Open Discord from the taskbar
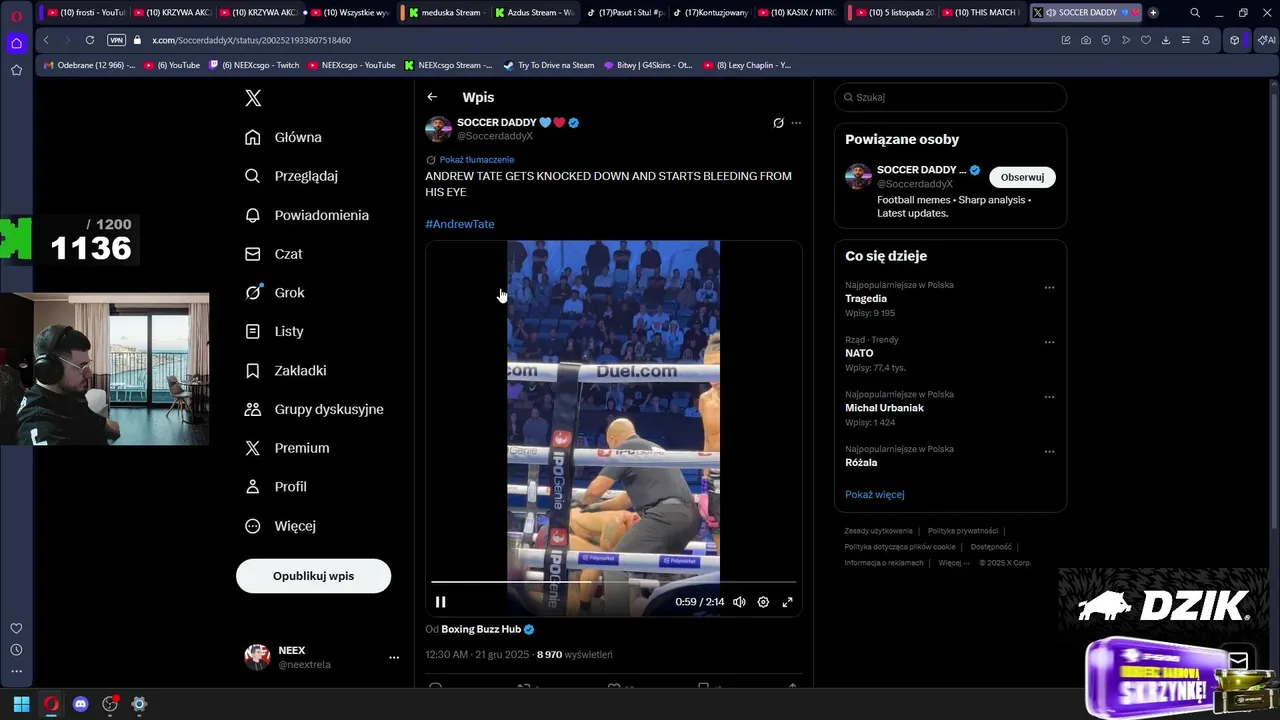This screenshot has height=720, width=1280. click(x=81, y=704)
